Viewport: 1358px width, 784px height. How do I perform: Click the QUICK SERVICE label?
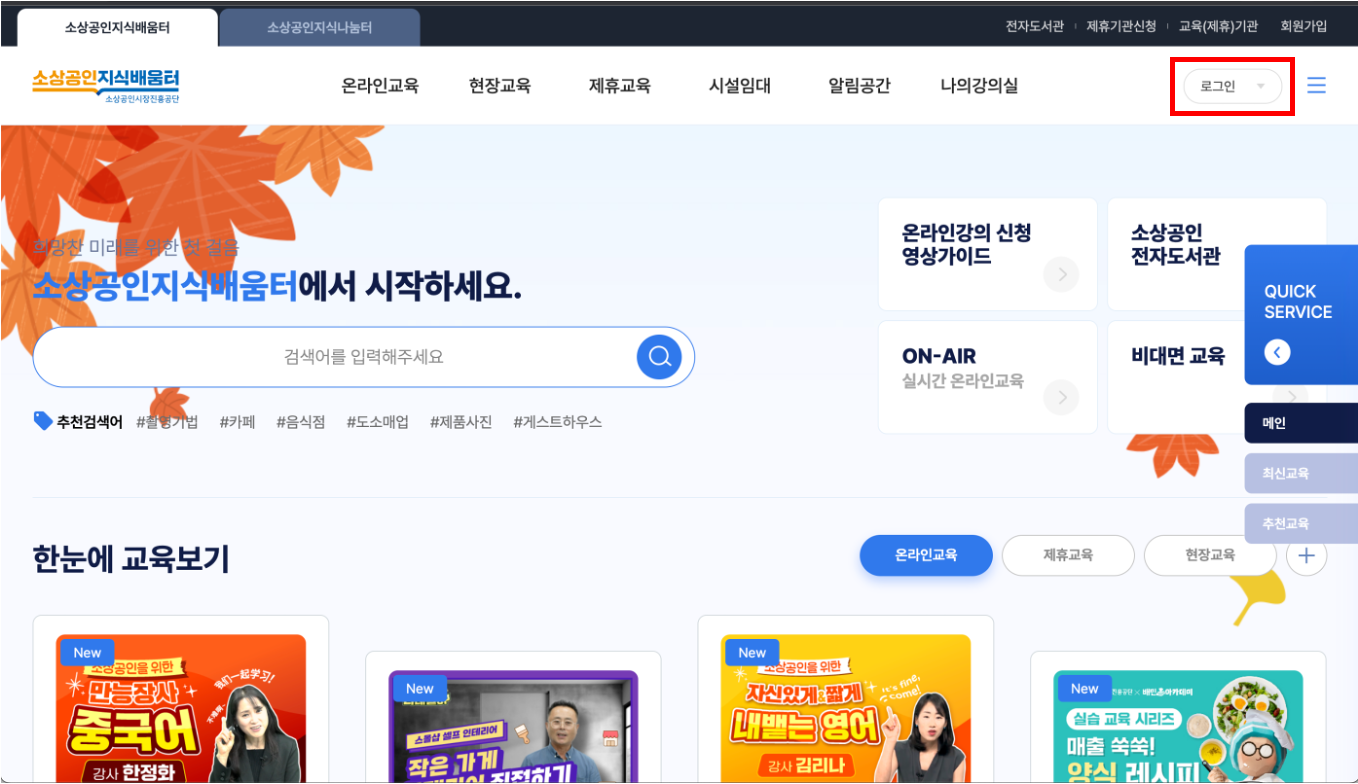click(x=1298, y=302)
